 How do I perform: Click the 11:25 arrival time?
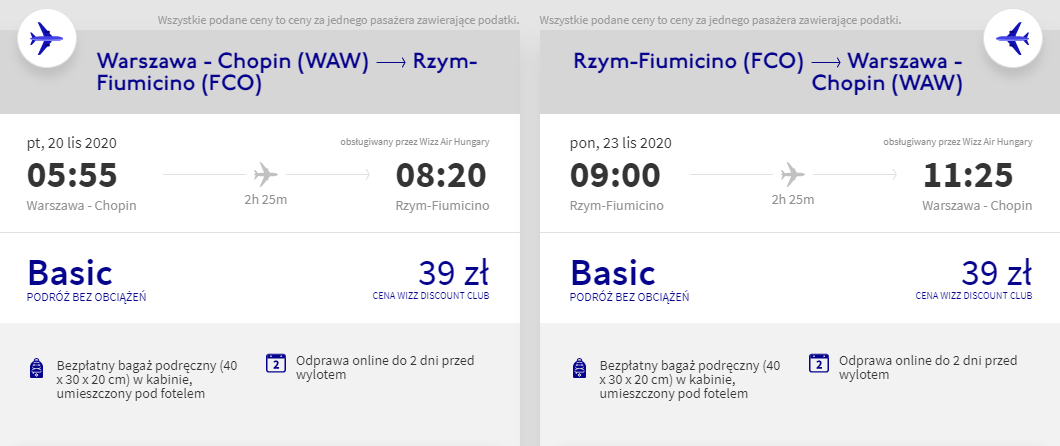968,175
